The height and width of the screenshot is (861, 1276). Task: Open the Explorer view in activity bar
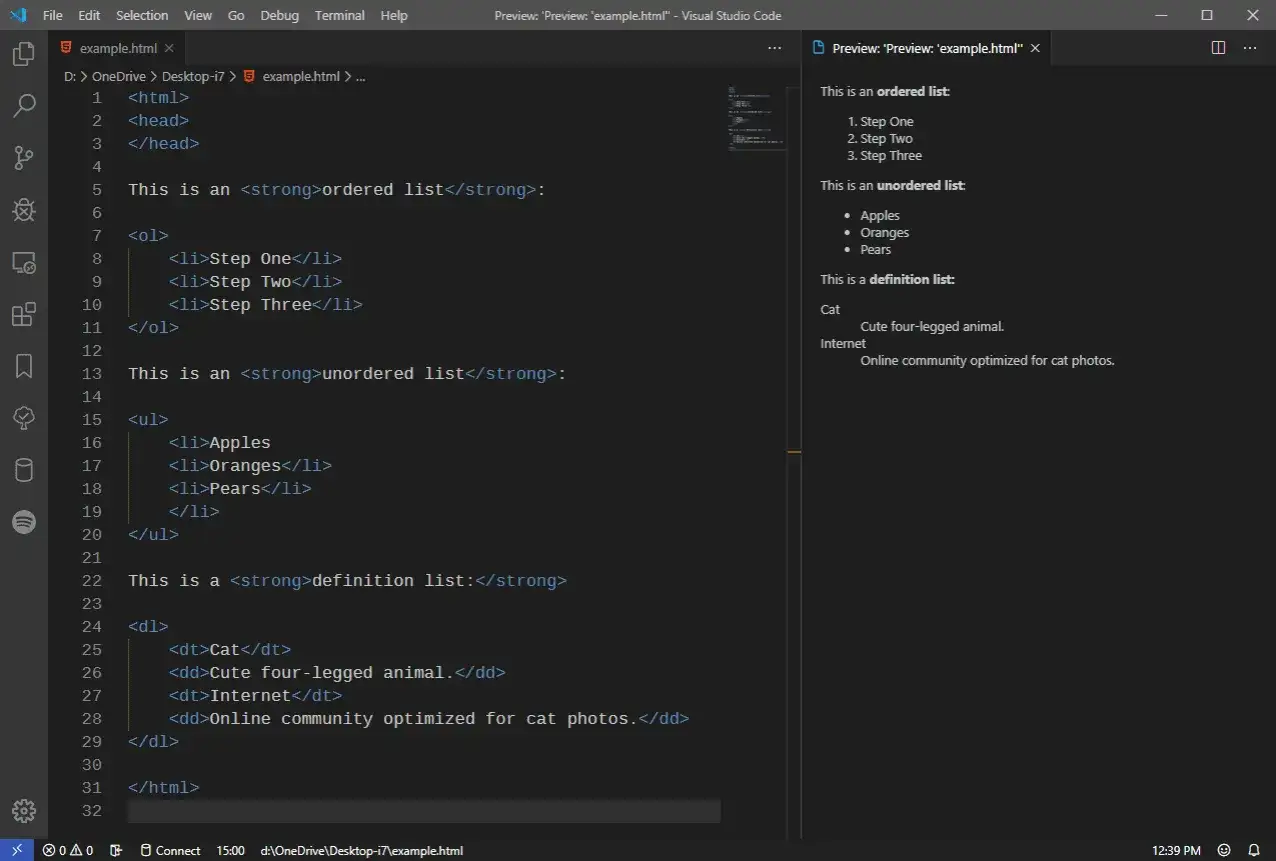click(24, 54)
